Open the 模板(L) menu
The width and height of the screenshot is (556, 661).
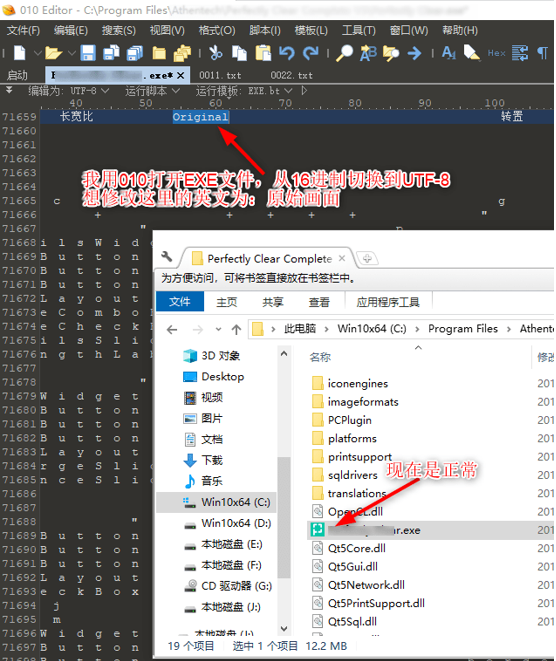tap(311, 30)
